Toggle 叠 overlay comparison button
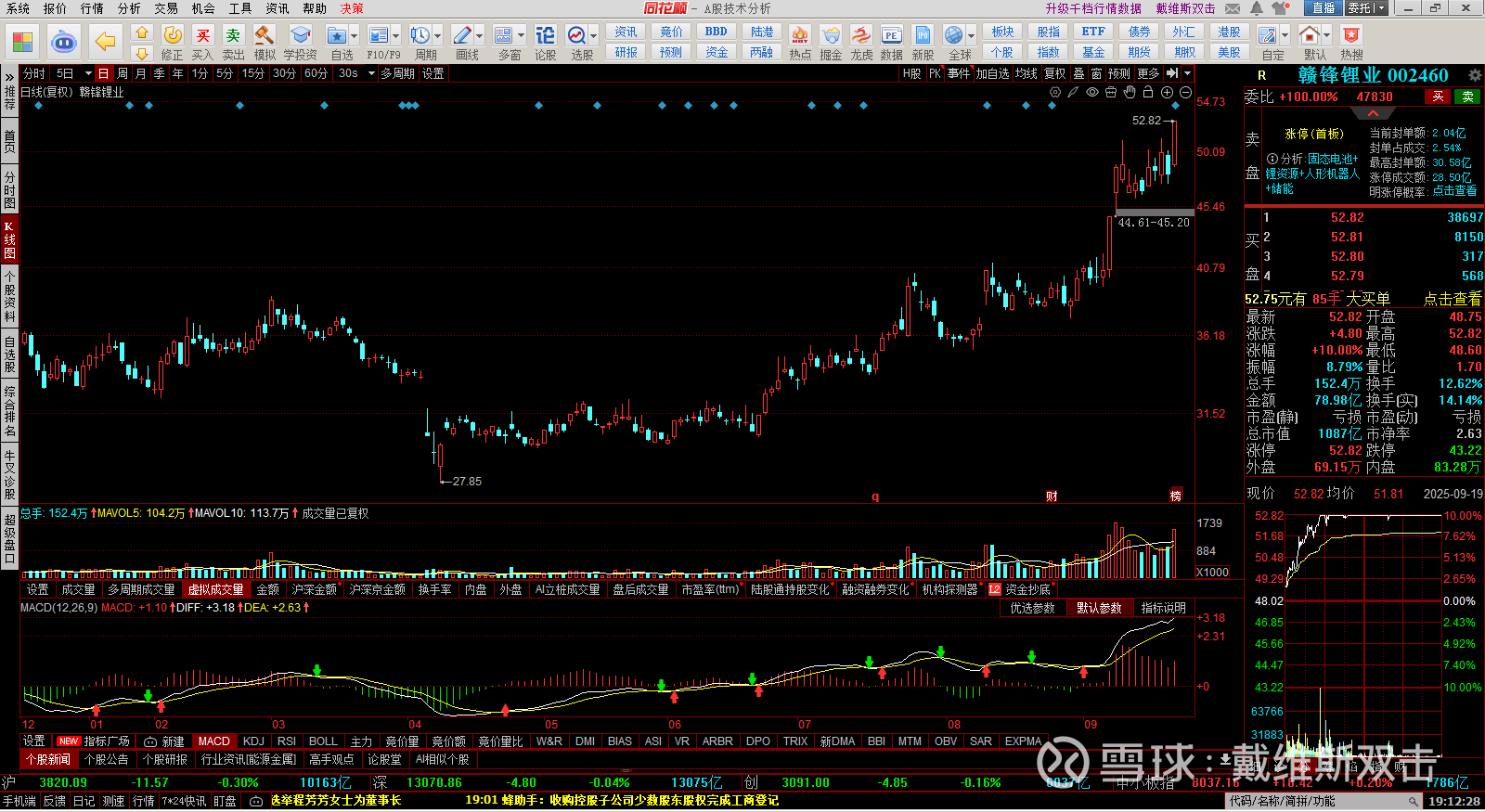This screenshot has height=812, width=1485. point(1078,73)
